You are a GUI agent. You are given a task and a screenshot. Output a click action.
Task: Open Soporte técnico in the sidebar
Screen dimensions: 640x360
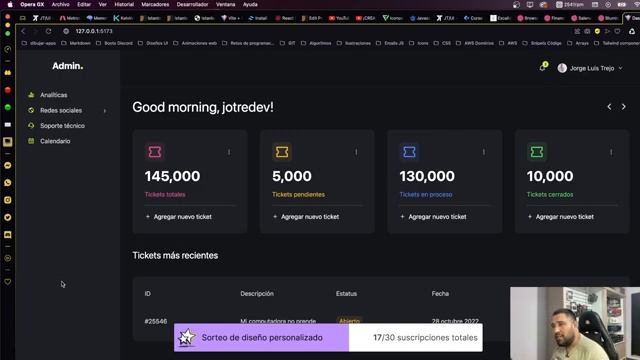pos(56,126)
